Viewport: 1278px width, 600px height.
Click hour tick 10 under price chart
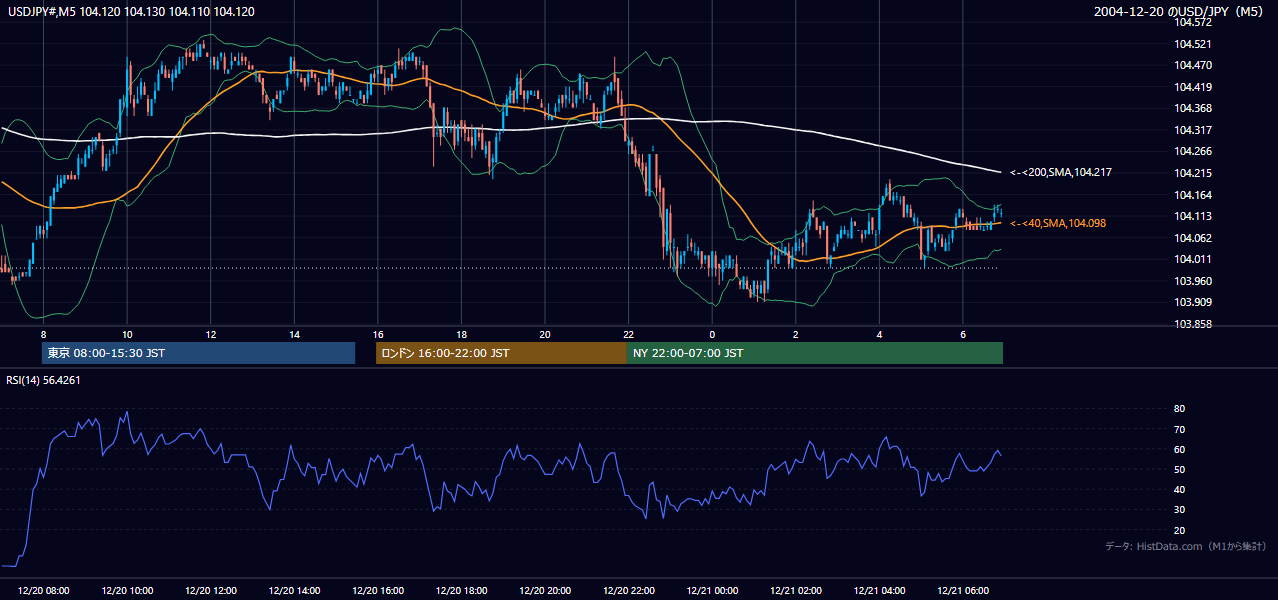(127, 335)
